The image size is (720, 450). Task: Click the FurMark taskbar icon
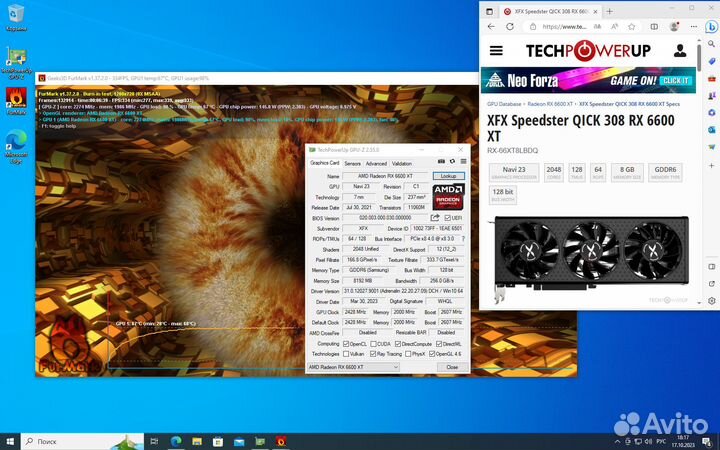[x=281, y=441]
